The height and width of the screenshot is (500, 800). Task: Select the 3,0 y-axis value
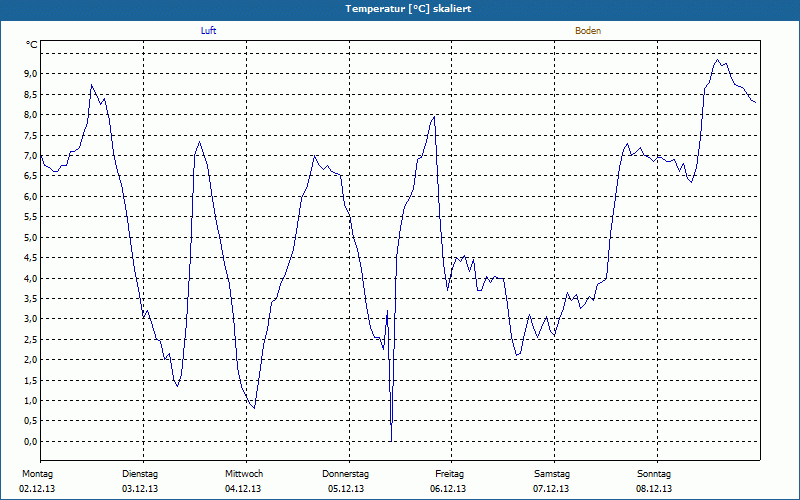31,319
